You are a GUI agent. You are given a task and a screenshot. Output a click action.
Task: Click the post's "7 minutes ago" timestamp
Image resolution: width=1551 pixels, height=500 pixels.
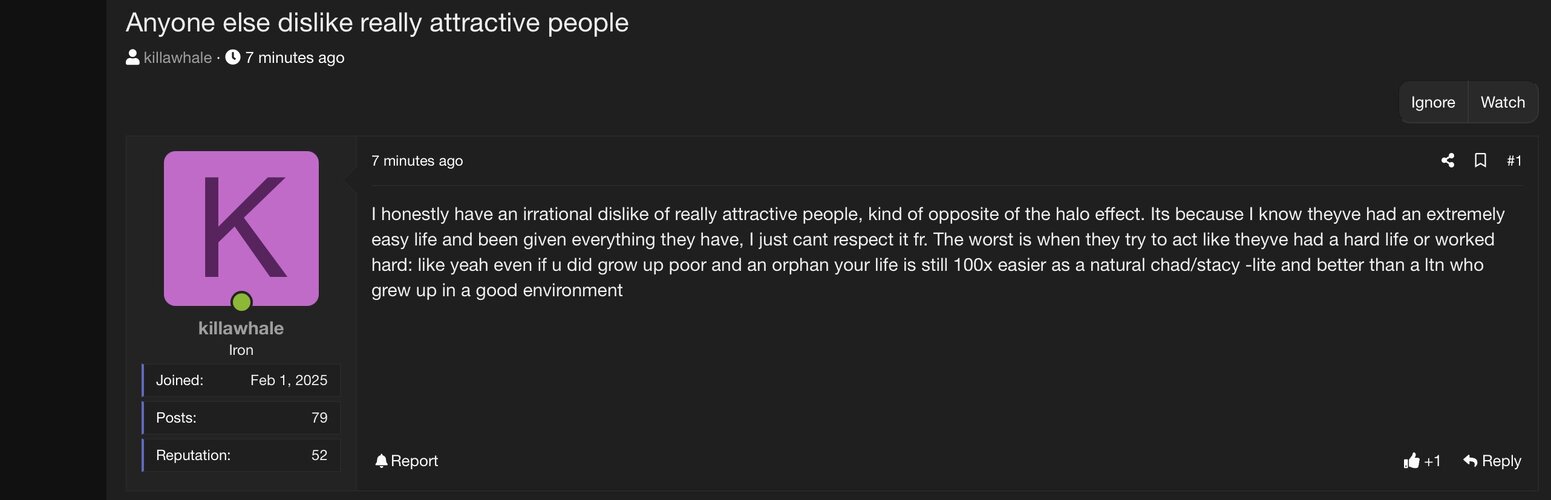pyautogui.click(x=417, y=161)
